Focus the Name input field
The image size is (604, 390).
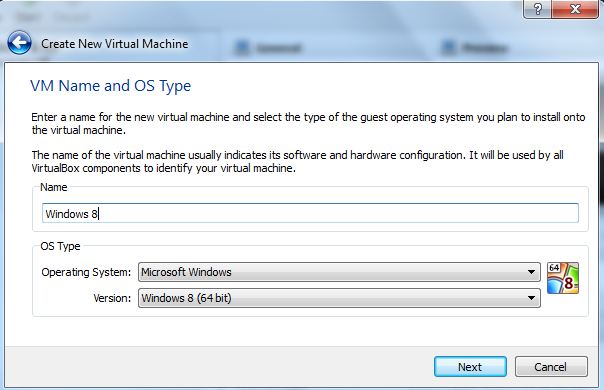(x=310, y=213)
